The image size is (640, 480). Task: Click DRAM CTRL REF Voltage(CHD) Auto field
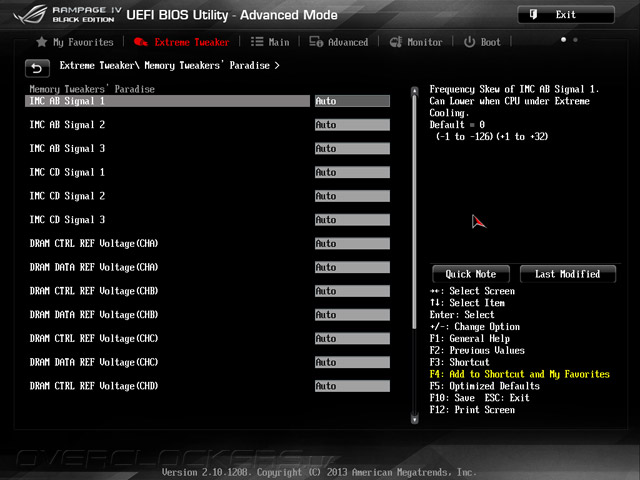(352, 386)
